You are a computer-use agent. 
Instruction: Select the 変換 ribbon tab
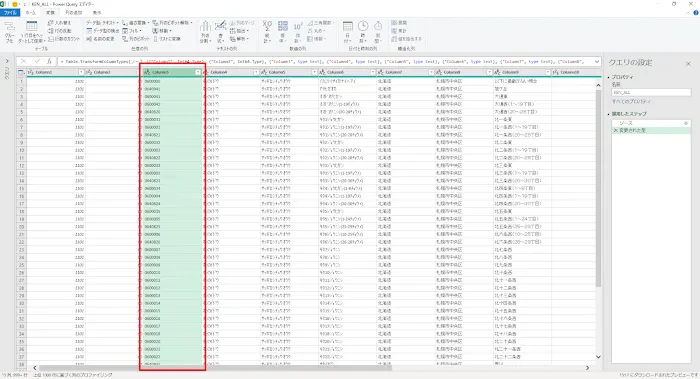coord(50,12)
